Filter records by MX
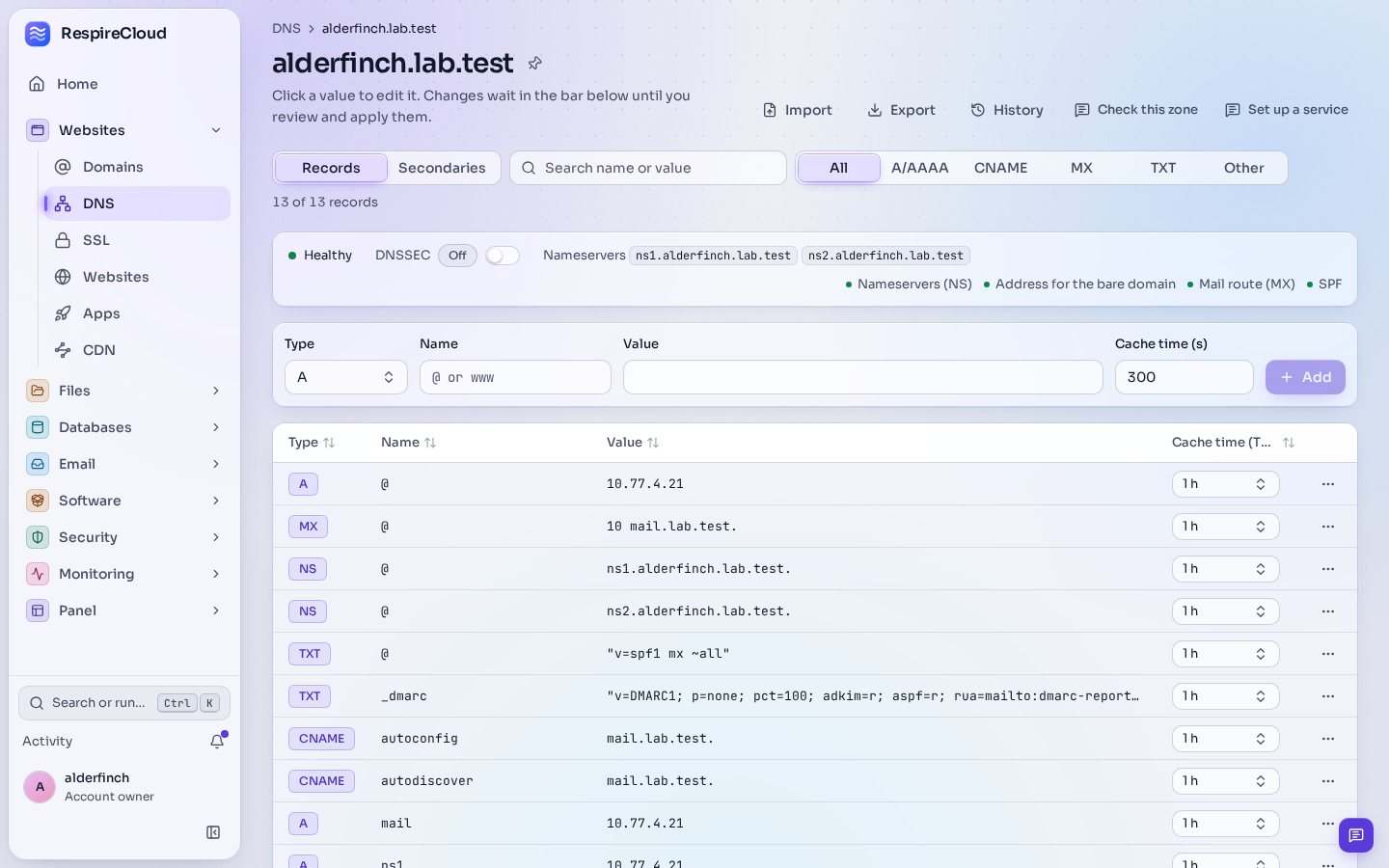 [1081, 168]
